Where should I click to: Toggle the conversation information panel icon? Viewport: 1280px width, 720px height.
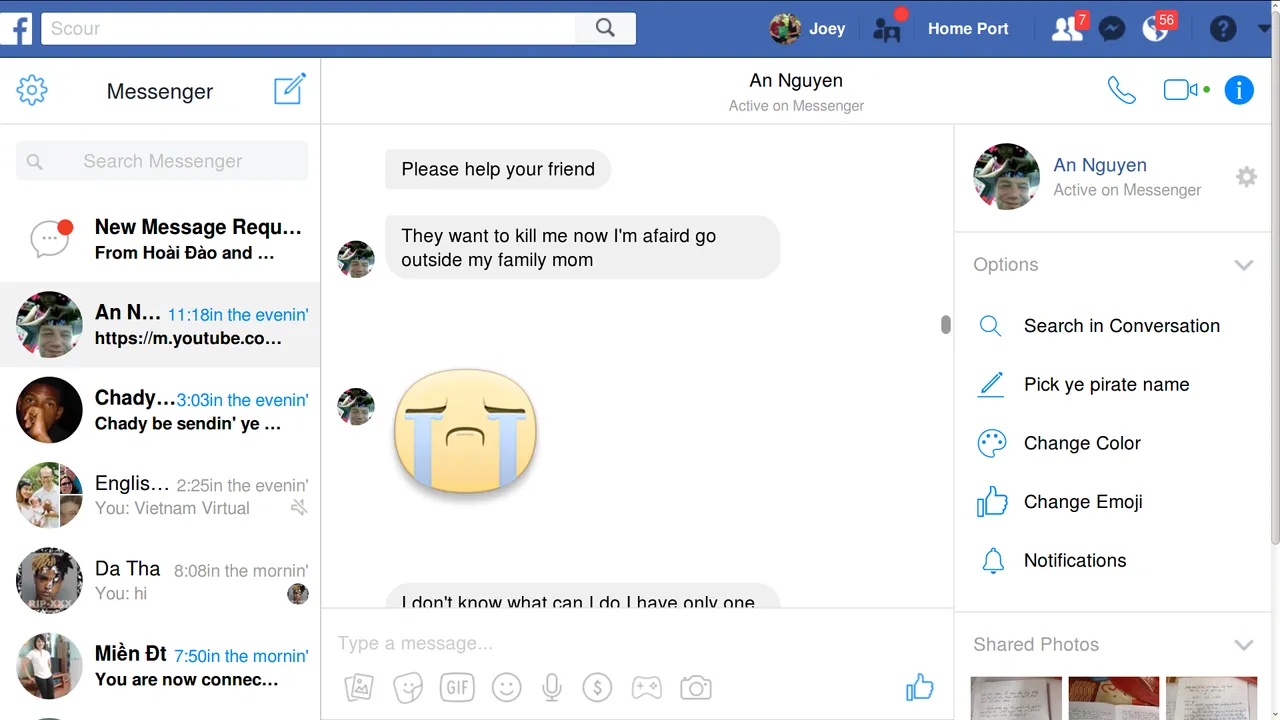click(x=1239, y=90)
